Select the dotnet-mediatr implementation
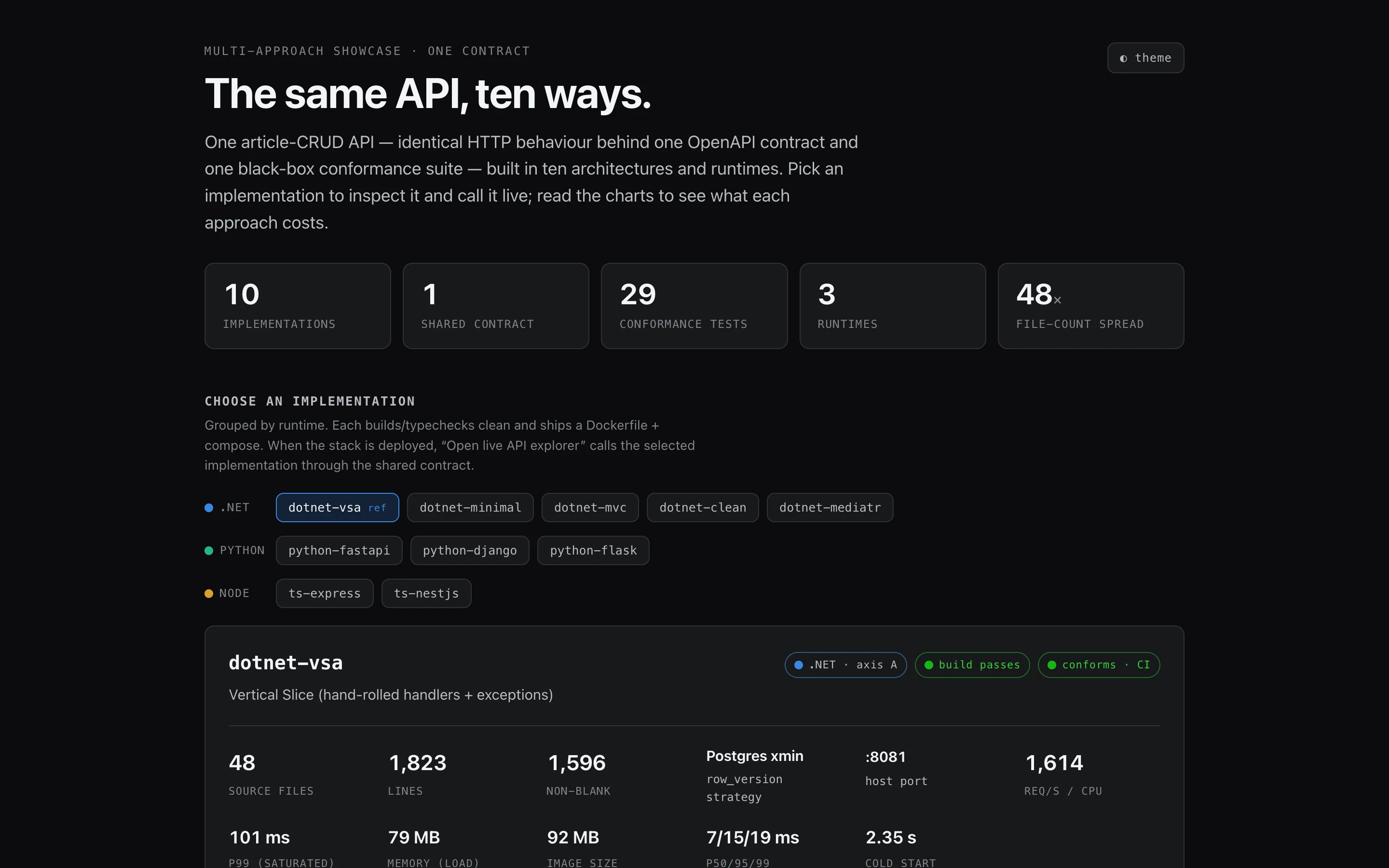The image size is (1389, 868). point(830,507)
